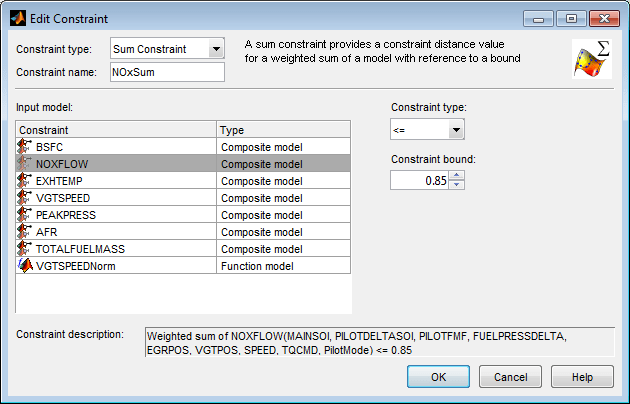This screenshot has height=404, width=630.
Task: Click the AFR model row icon
Action: 25,232
